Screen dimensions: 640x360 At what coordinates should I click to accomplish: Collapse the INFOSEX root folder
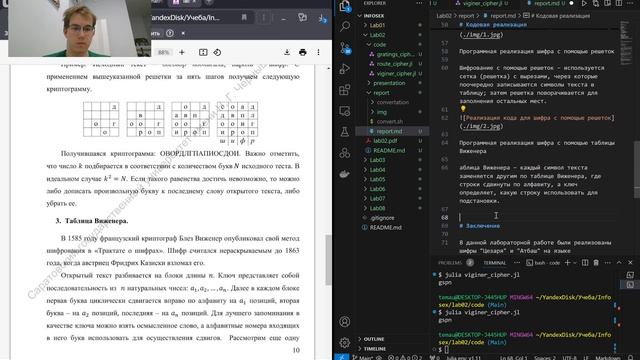coord(373,16)
